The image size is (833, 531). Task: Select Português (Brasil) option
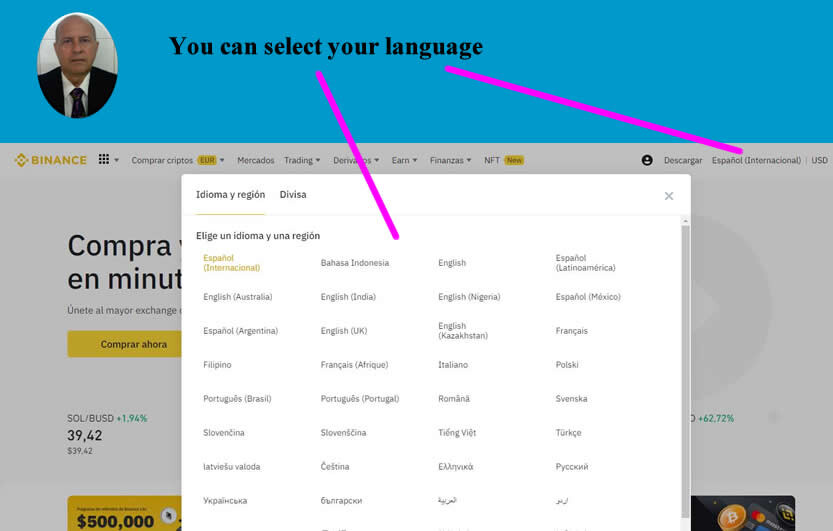[x=237, y=399]
